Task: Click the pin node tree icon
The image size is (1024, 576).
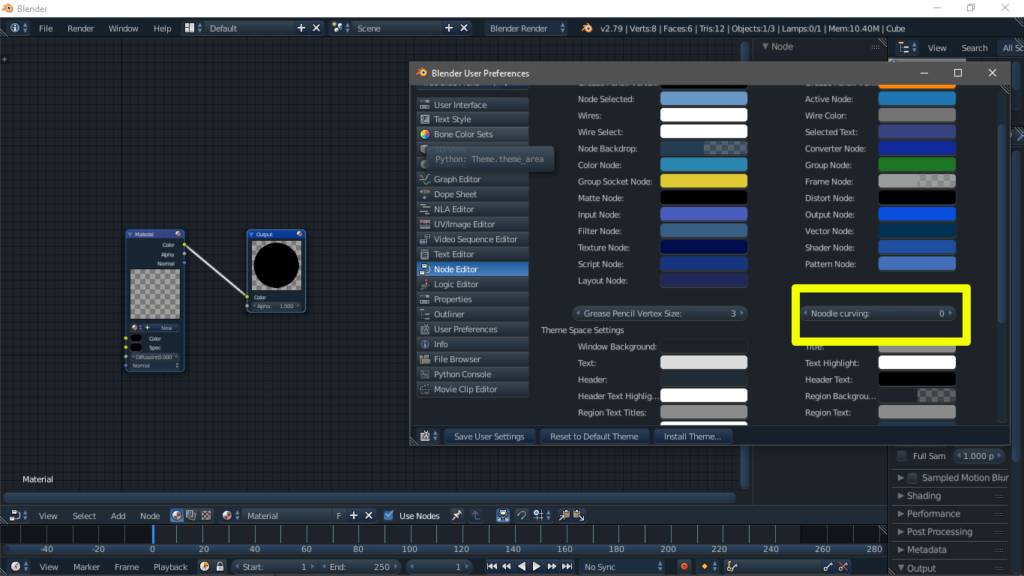Action: point(457,516)
